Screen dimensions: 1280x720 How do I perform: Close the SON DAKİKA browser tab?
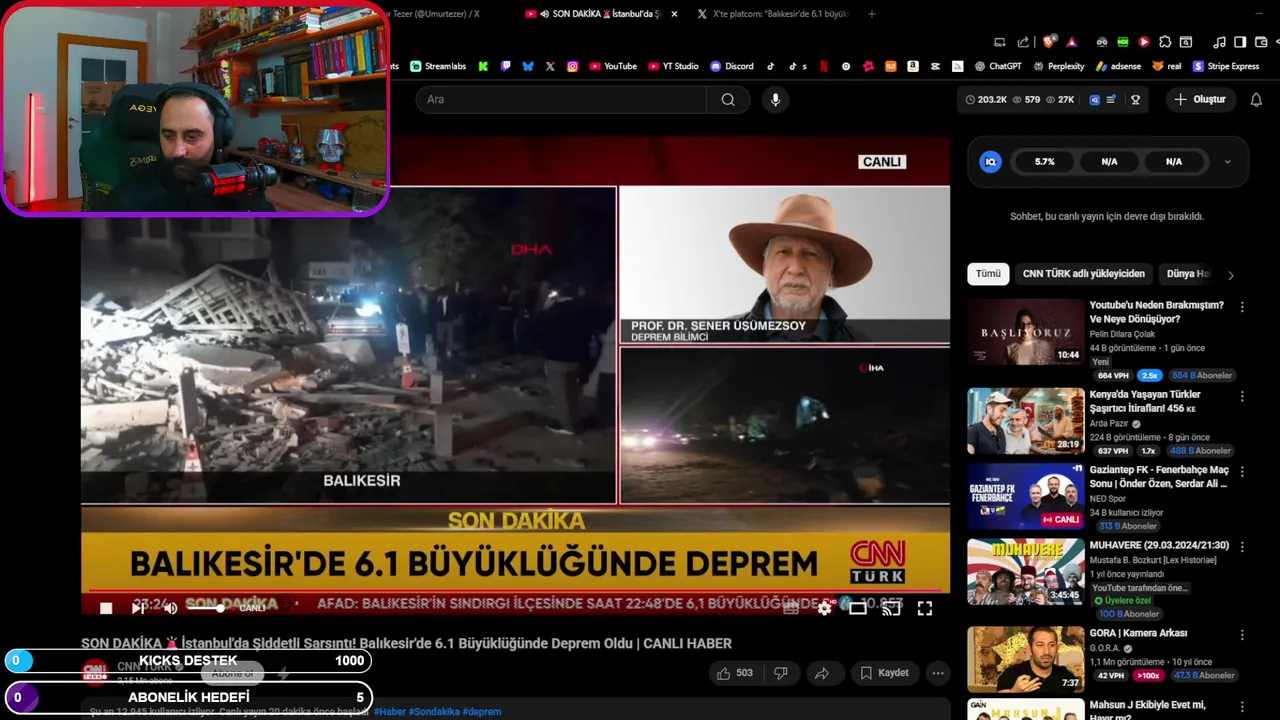click(x=674, y=14)
